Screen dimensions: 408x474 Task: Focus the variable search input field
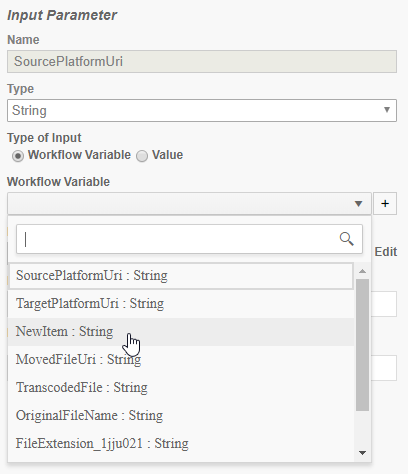coord(189,239)
